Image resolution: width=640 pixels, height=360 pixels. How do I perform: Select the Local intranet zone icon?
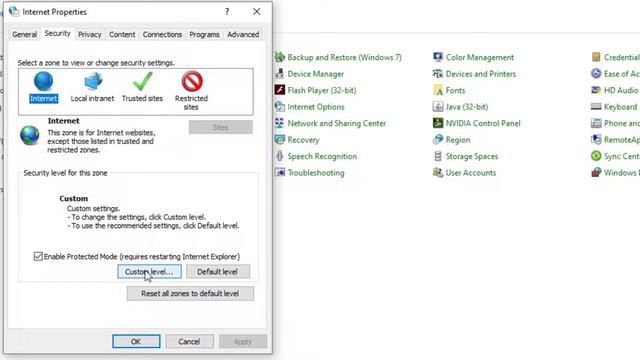point(93,81)
